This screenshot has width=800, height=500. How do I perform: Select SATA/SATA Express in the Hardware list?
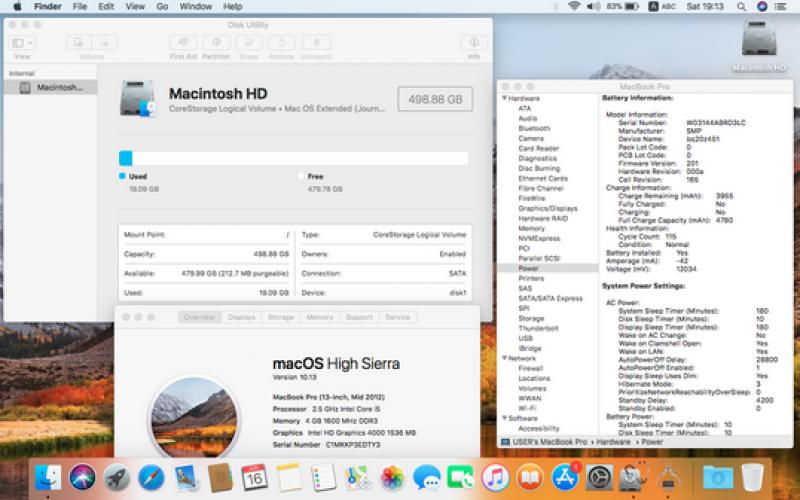point(551,298)
